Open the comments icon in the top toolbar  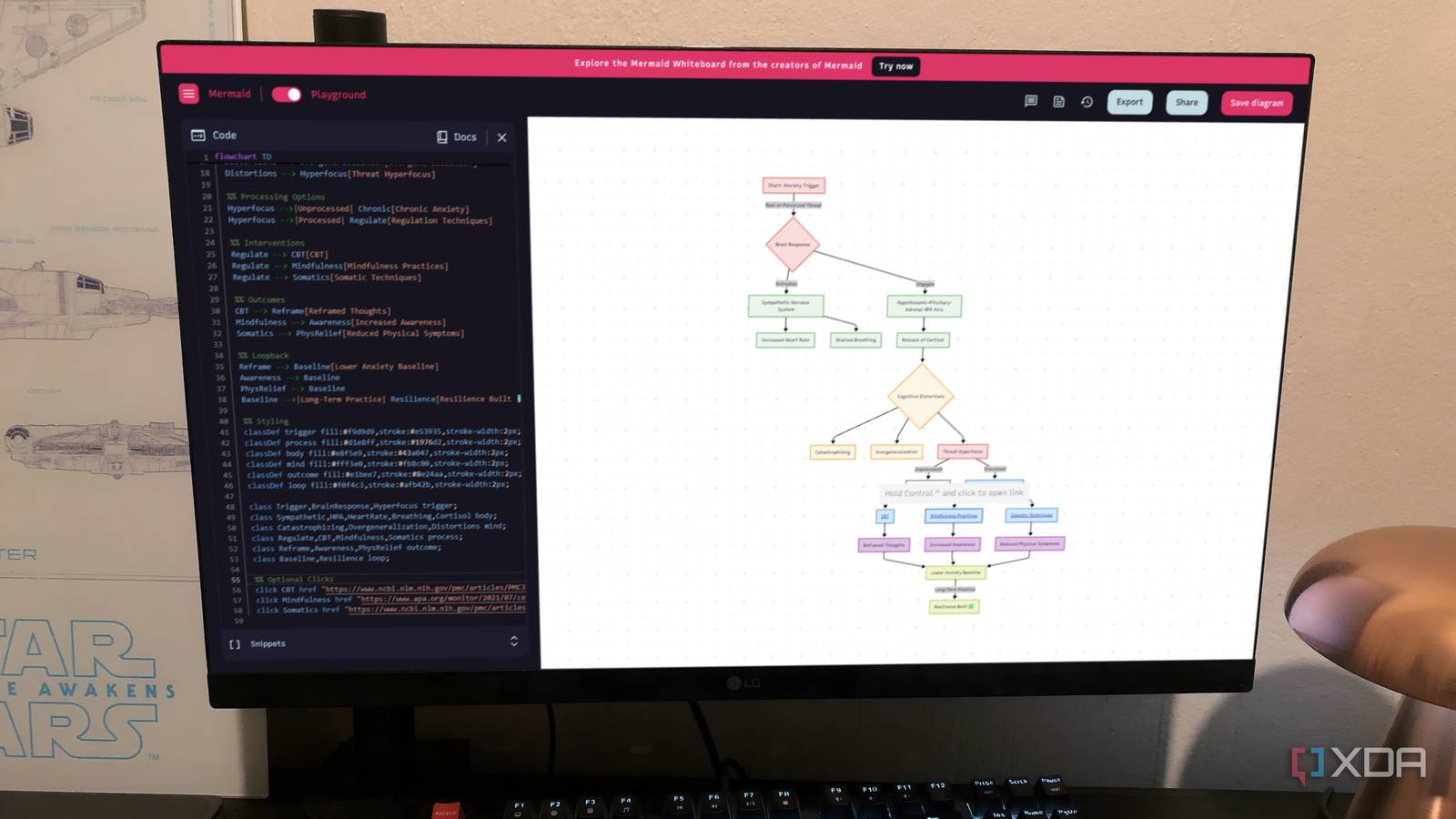pyautogui.click(x=1031, y=102)
